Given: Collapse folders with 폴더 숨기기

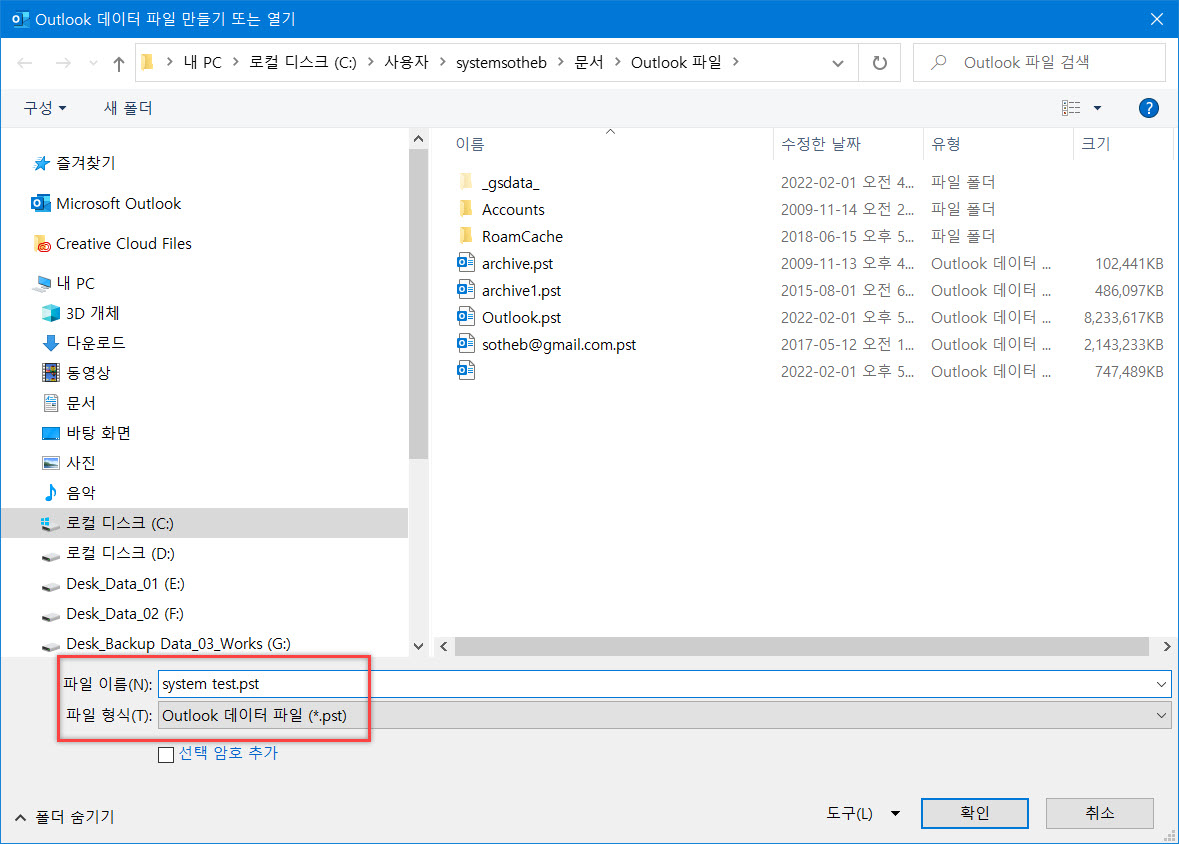Looking at the screenshot, I should (x=65, y=817).
